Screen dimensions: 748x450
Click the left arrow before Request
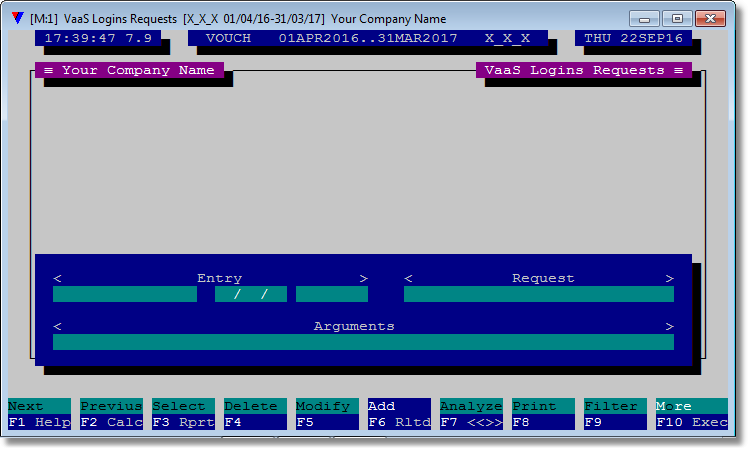click(x=408, y=278)
